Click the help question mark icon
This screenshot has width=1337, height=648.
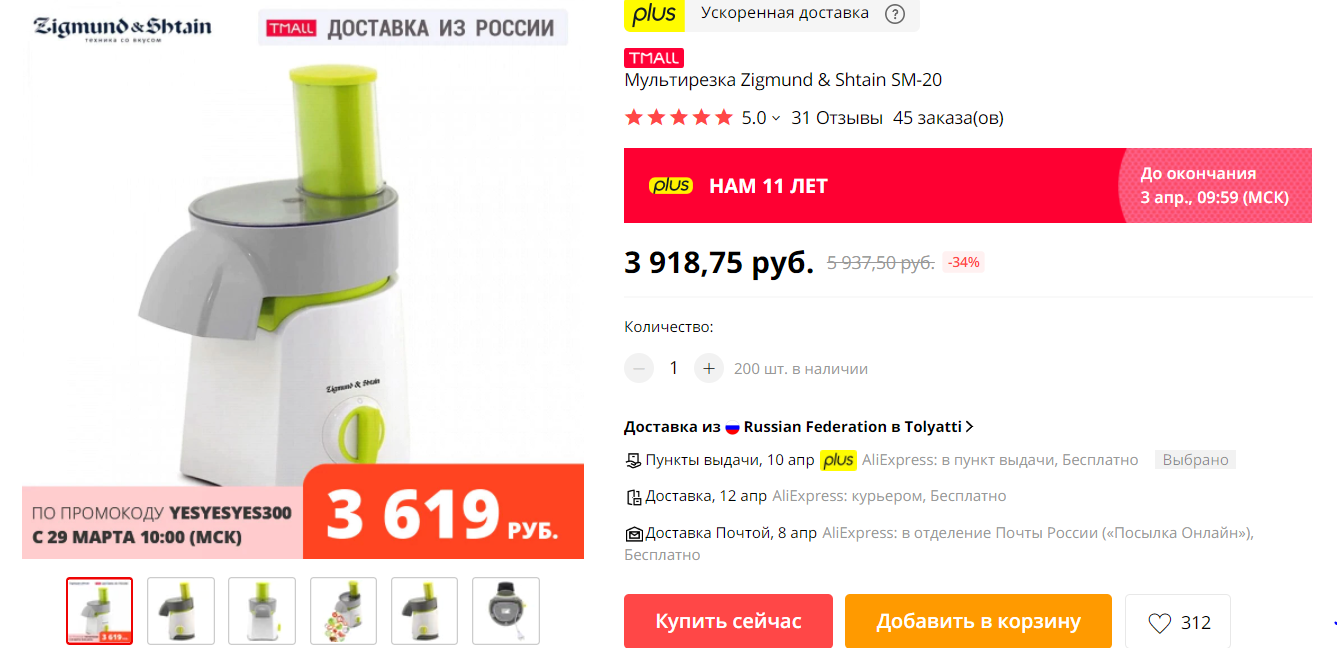point(895,14)
